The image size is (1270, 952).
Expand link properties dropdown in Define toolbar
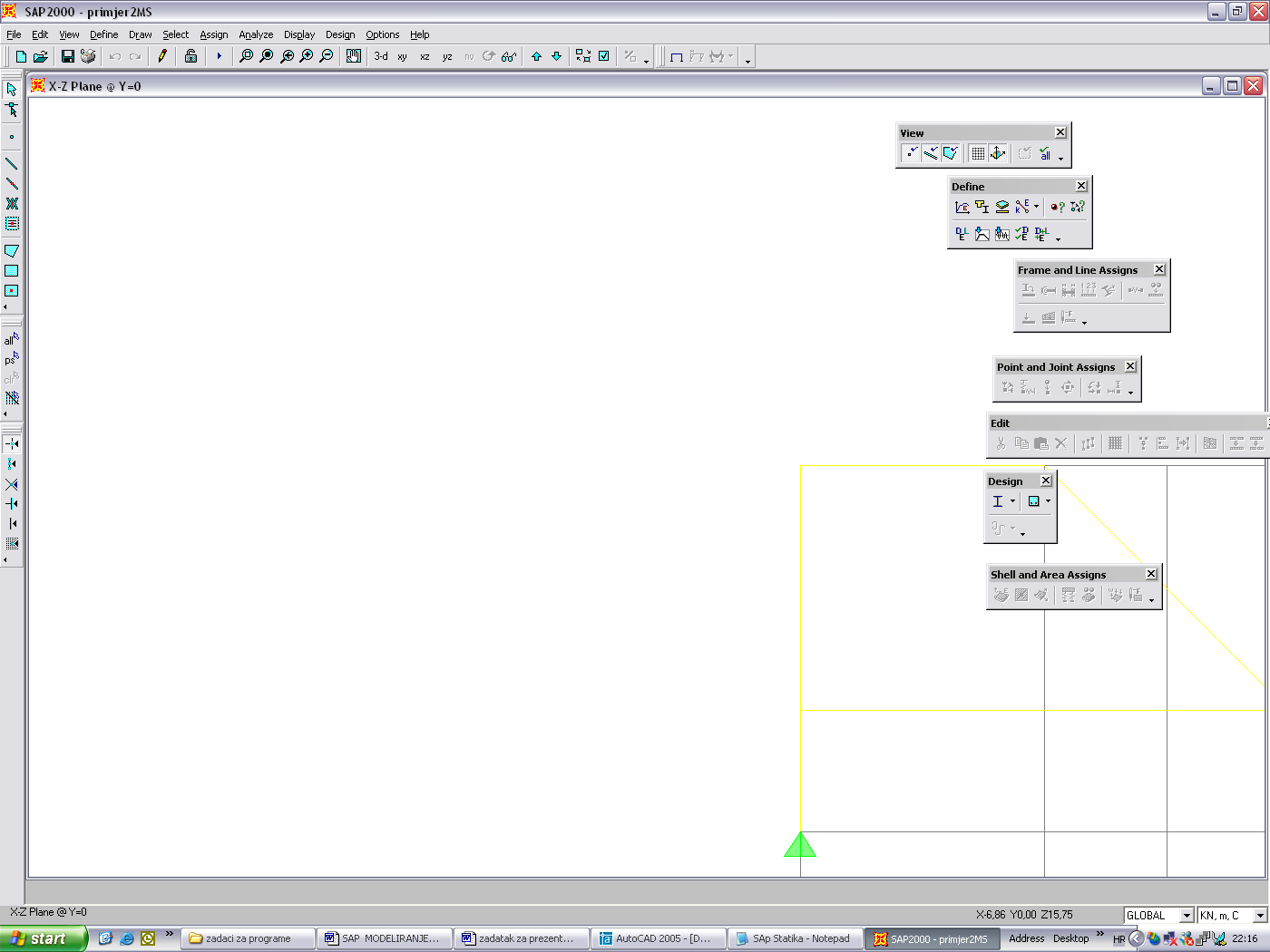(1037, 207)
